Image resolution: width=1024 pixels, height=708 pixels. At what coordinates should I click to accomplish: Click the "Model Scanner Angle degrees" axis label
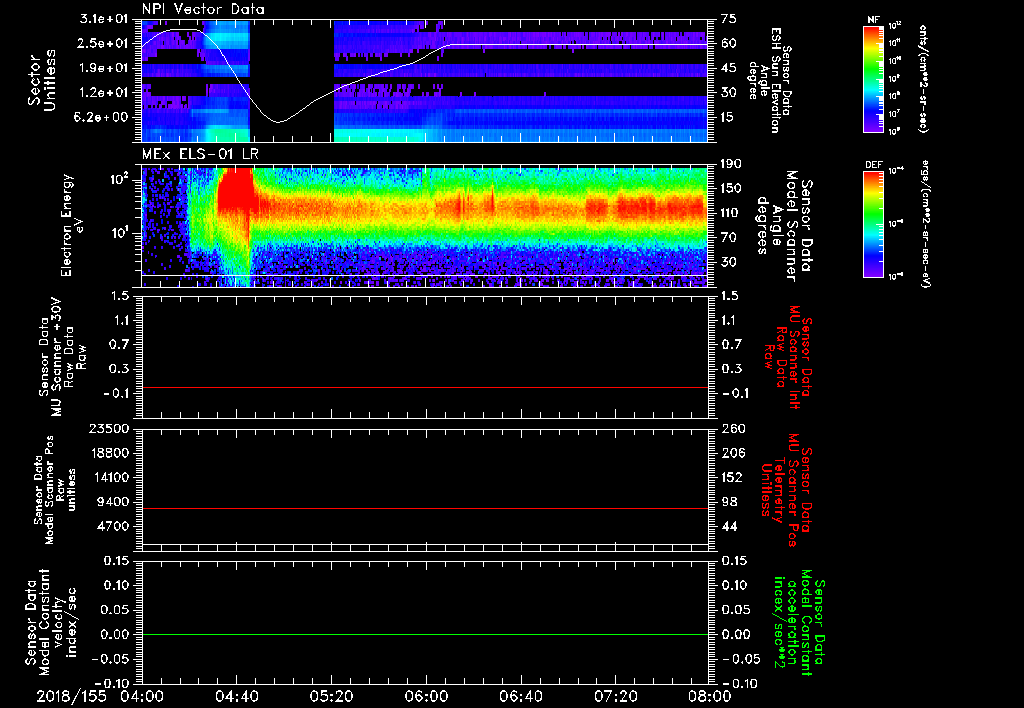pyautogui.click(x=786, y=225)
